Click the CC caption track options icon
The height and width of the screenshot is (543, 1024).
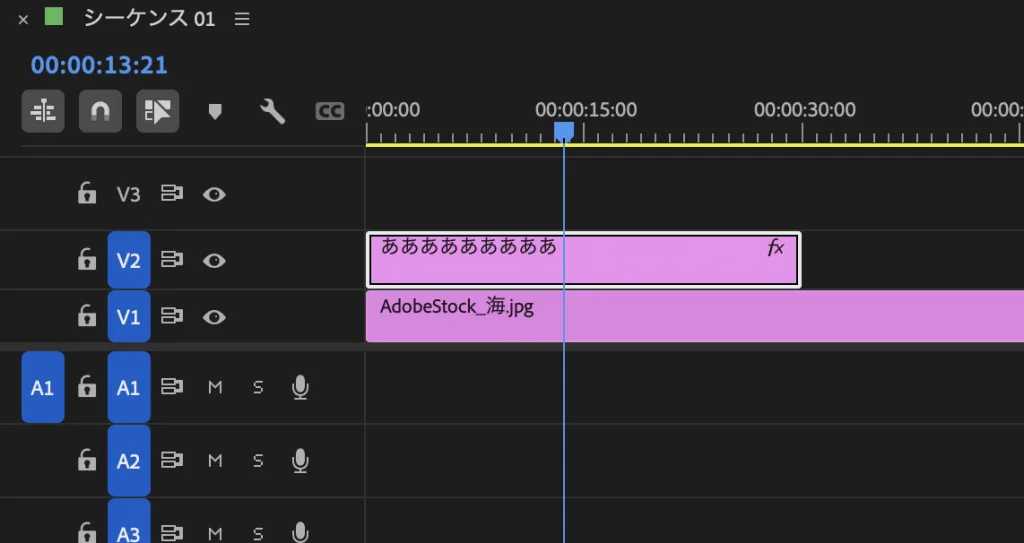(x=330, y=111)
